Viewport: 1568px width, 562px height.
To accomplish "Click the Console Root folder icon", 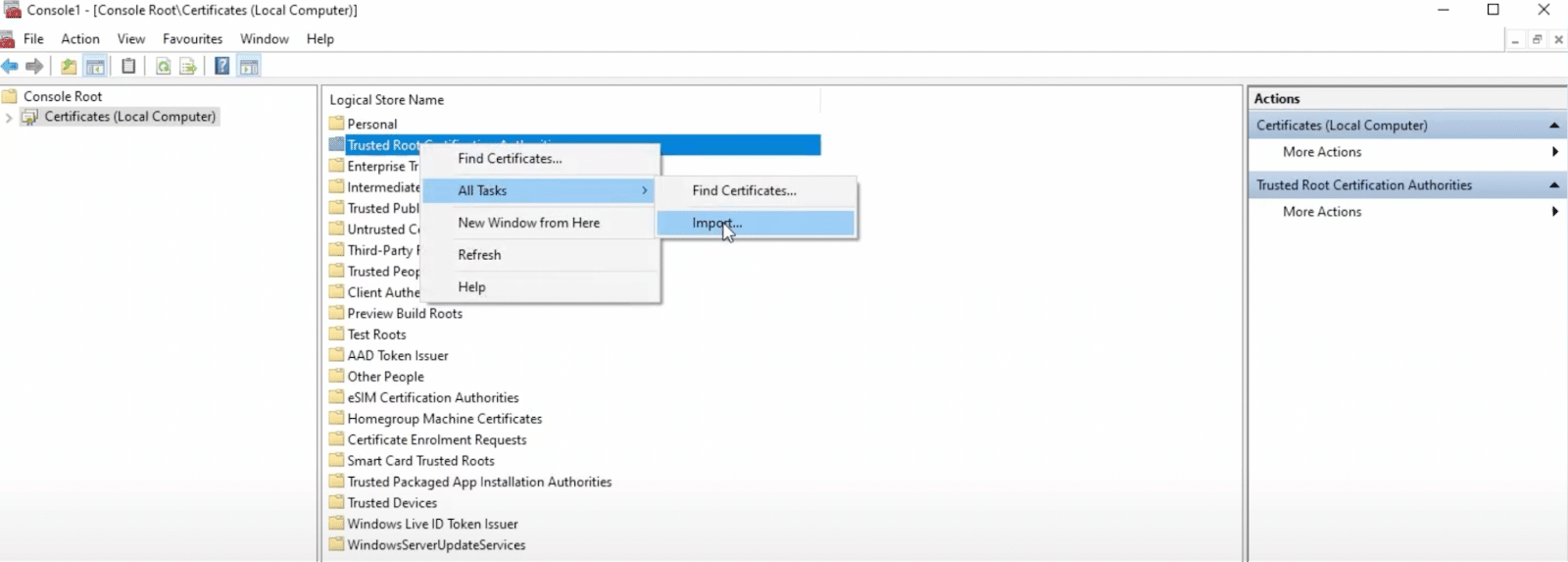I will pyautogui.click(x=10, y=96).
